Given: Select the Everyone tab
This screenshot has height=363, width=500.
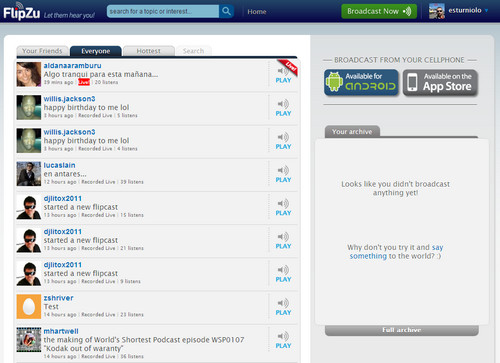Looking at the screenshot, I should click(x=96, y=51).
